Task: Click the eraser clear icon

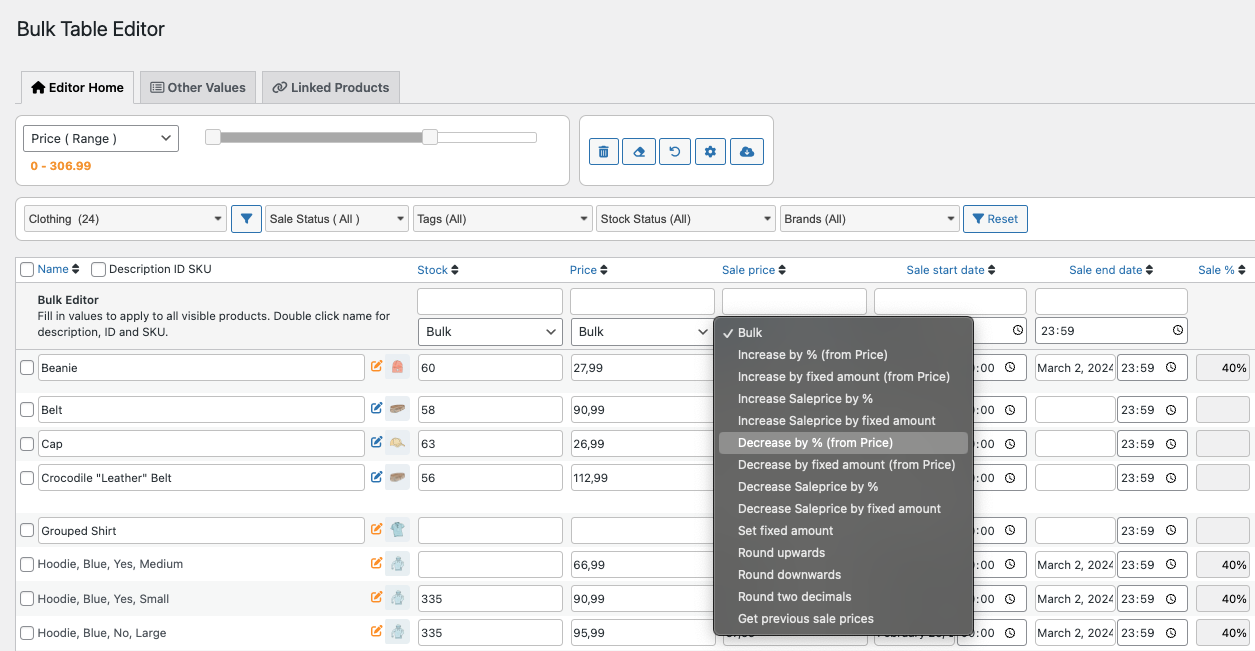Action: click(639, 151)
